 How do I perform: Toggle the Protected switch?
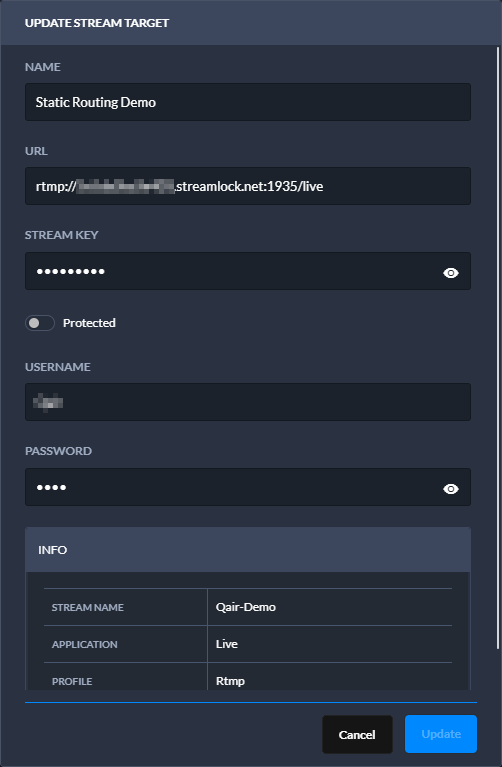pos(40,323)
